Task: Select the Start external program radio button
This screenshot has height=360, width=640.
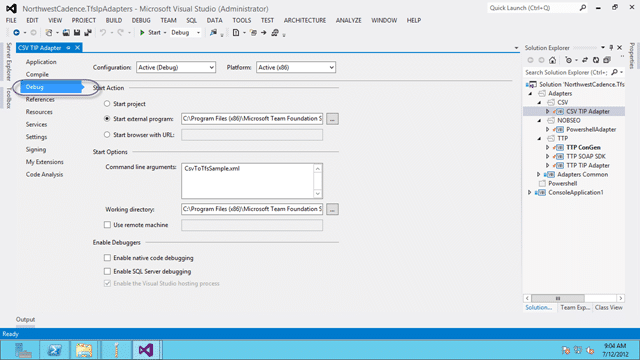Action: tap(107, 119)
